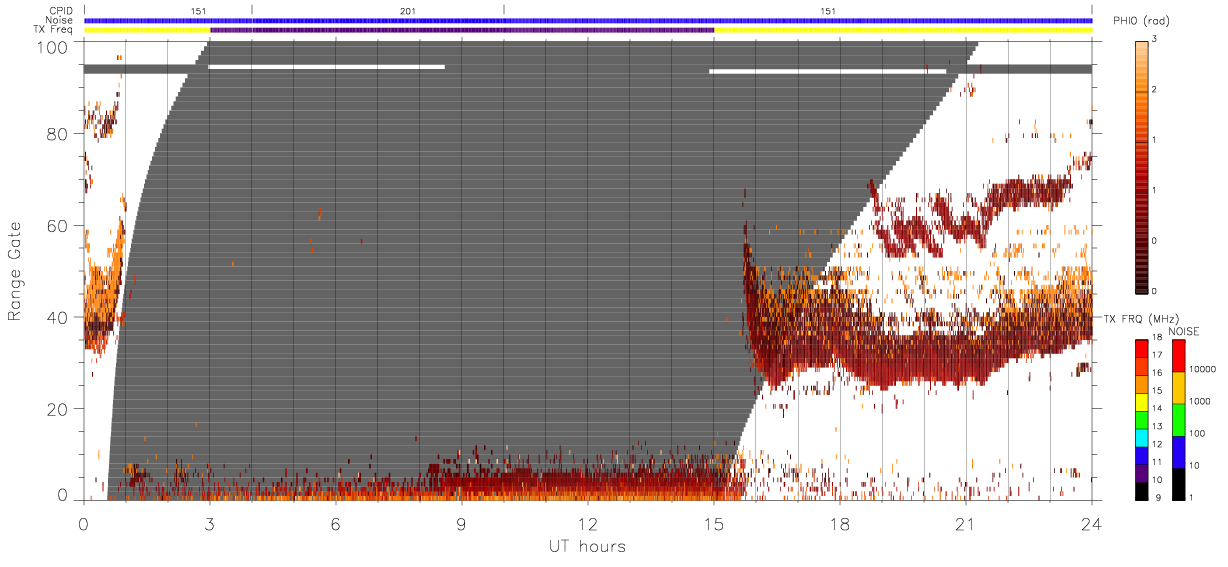Image resolution: width=1228 pixels, height=567 pixels.
Task: Click the black segment of TX FRQ legend
Action: 1142,492
